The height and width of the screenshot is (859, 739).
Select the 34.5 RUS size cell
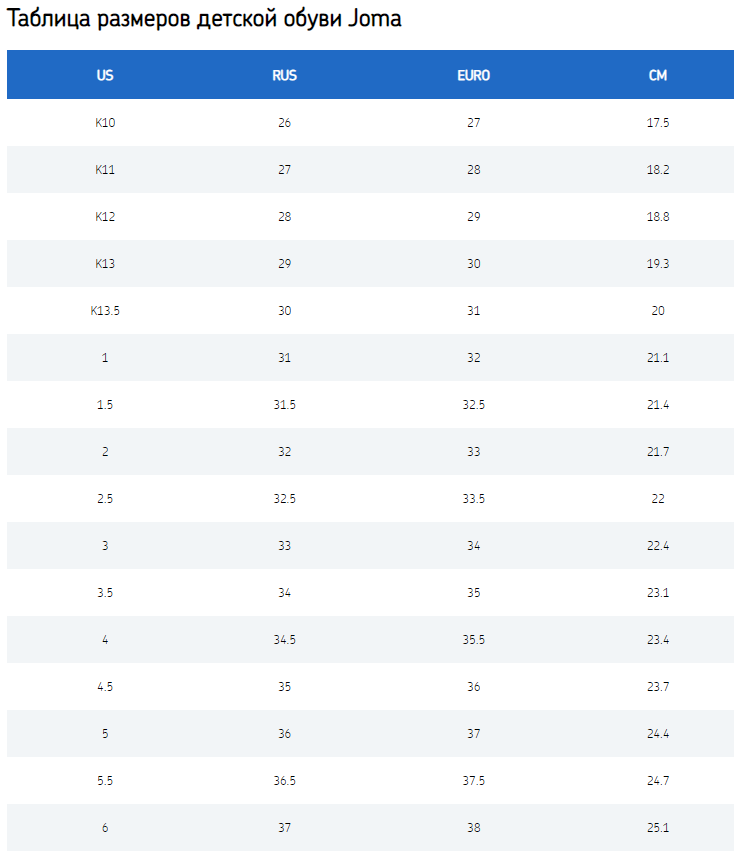pyautogui.click(x=285, y=640)
